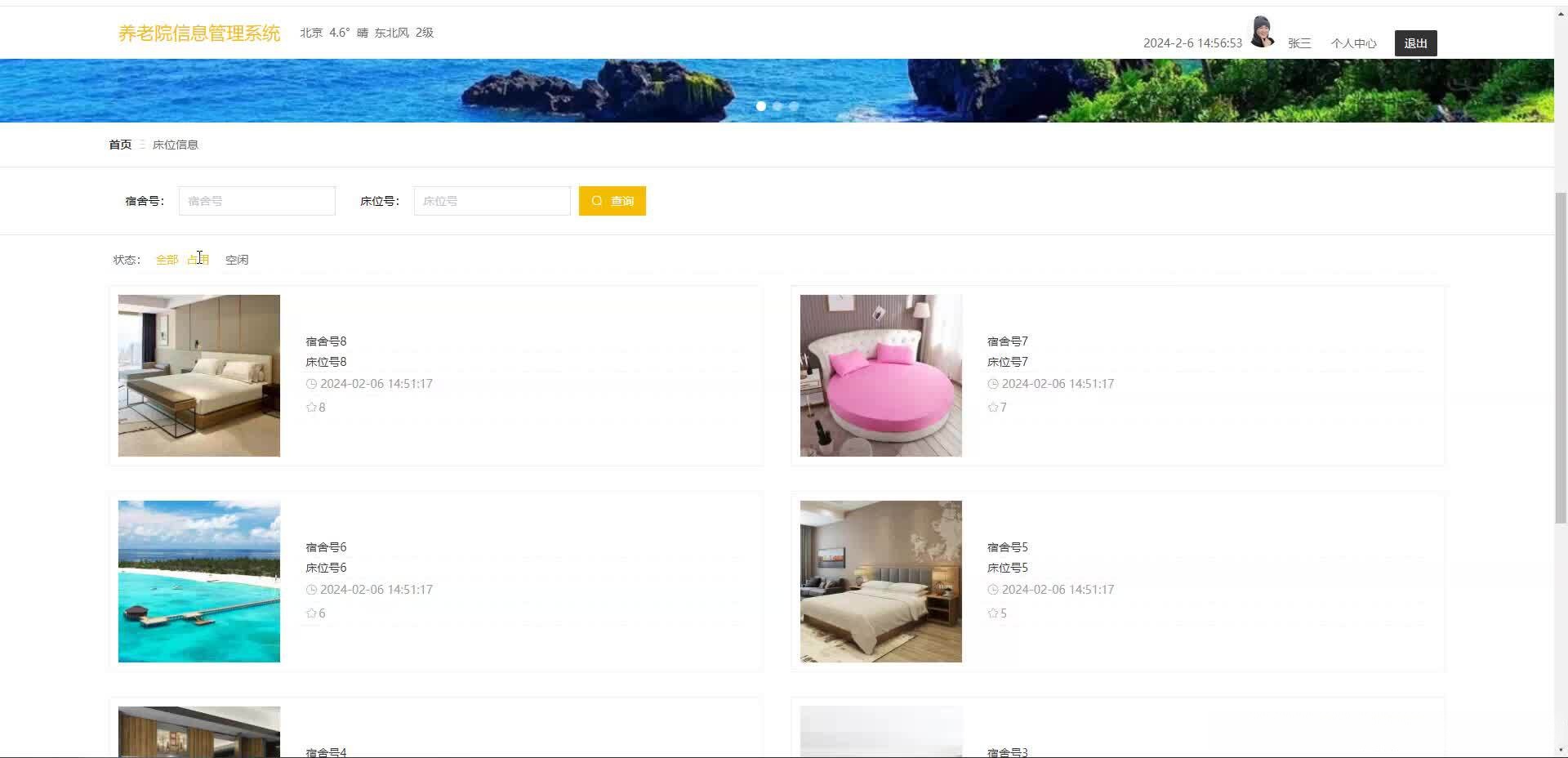The image size is (1568, 758).
Task: Click the page vertical scrollbar thumb
Action: (x=1561, y=358)
